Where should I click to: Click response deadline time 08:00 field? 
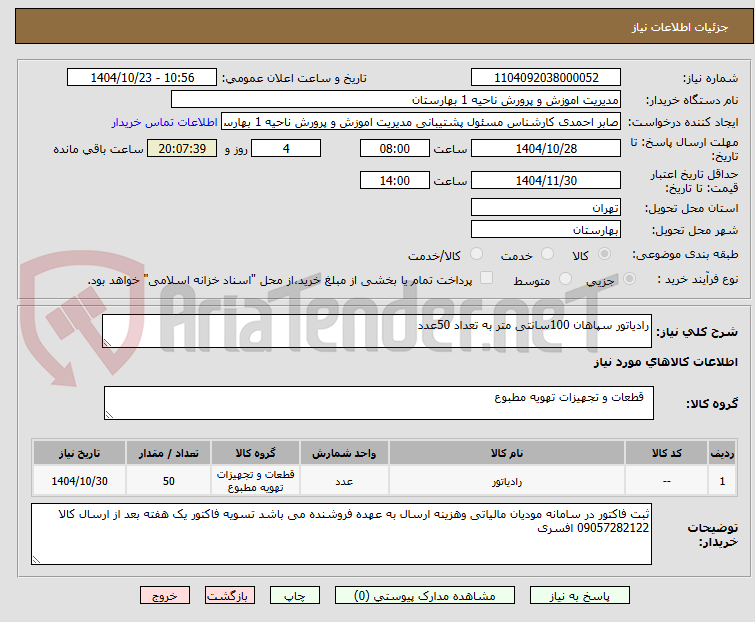(x=395, y=148)
